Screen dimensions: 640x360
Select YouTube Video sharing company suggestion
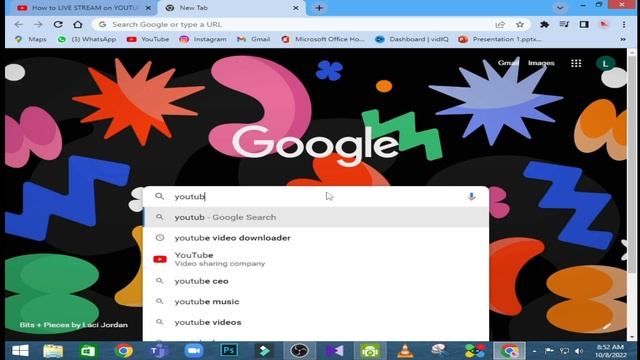pos(316,259)
